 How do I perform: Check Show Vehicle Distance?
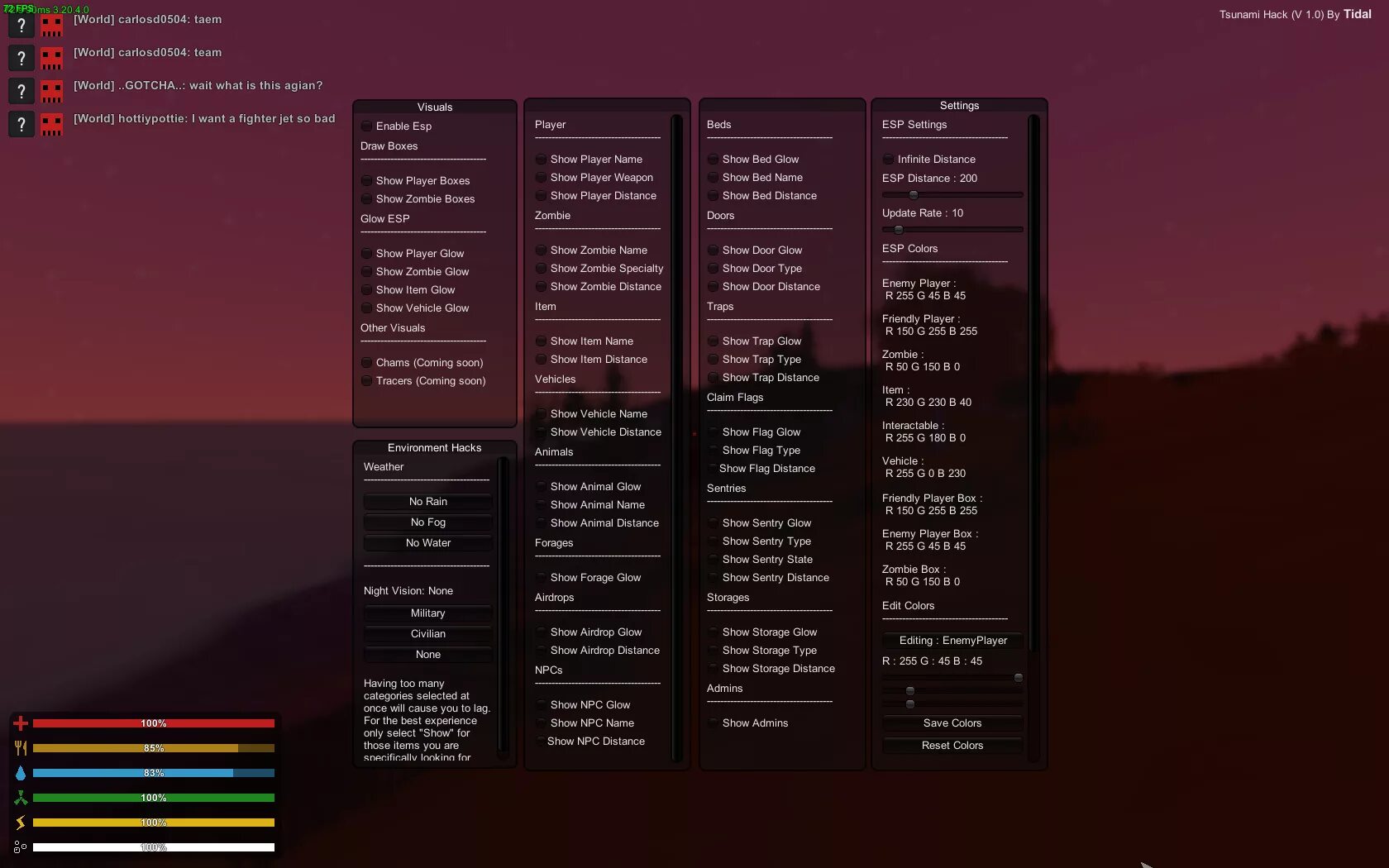point(542,432)
